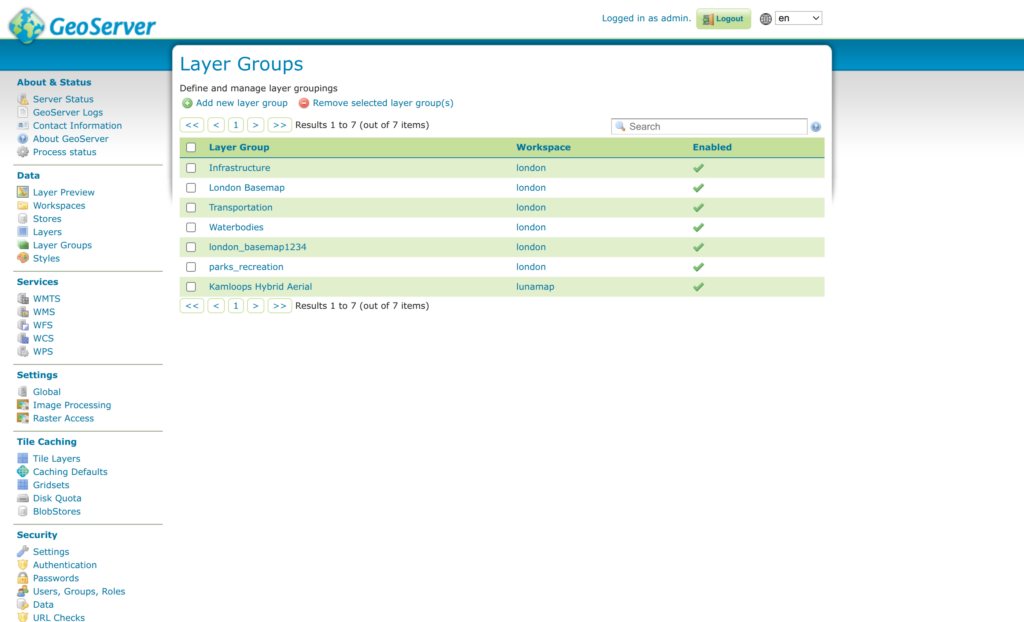Click the Server Status icon in sidebar
Image resolution: width=1024 pixels, height=622 pixels.
23,99
